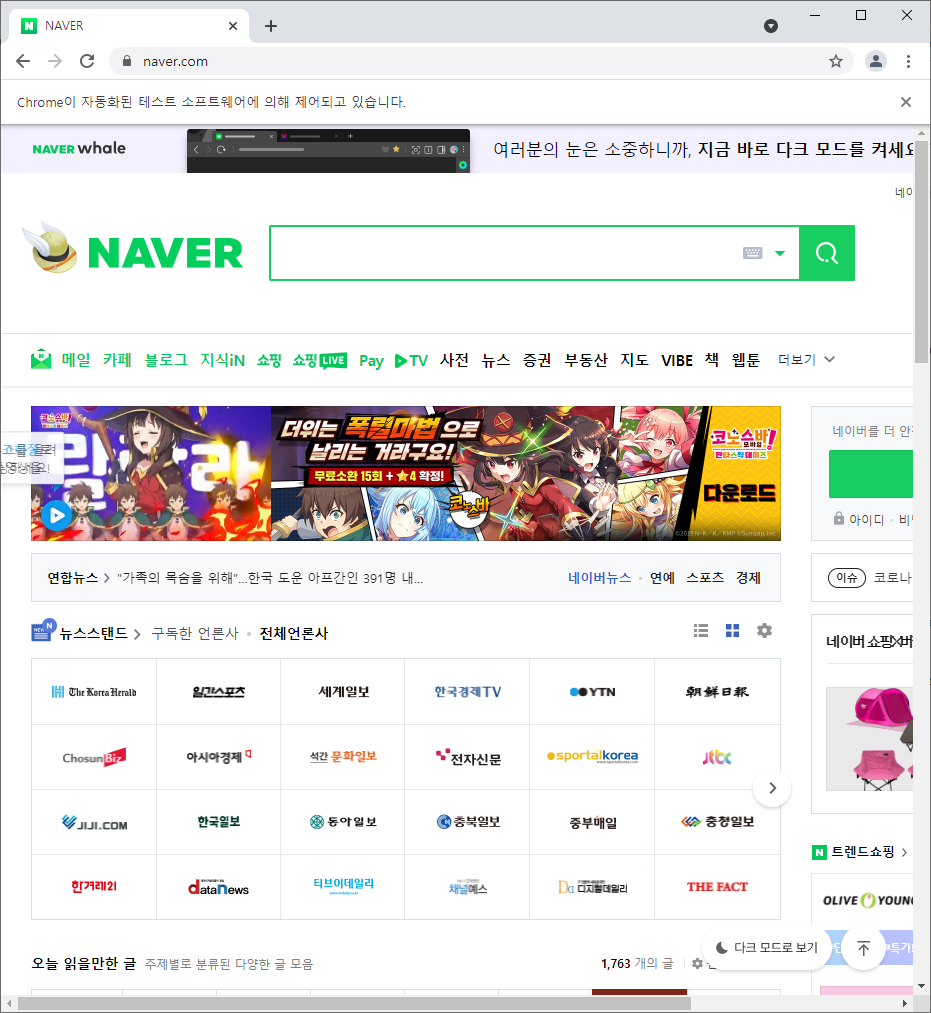Viewport: 931px width, 1013px height.
Task: Open the tab search dropdown in title bar
Action: [771, 26]
